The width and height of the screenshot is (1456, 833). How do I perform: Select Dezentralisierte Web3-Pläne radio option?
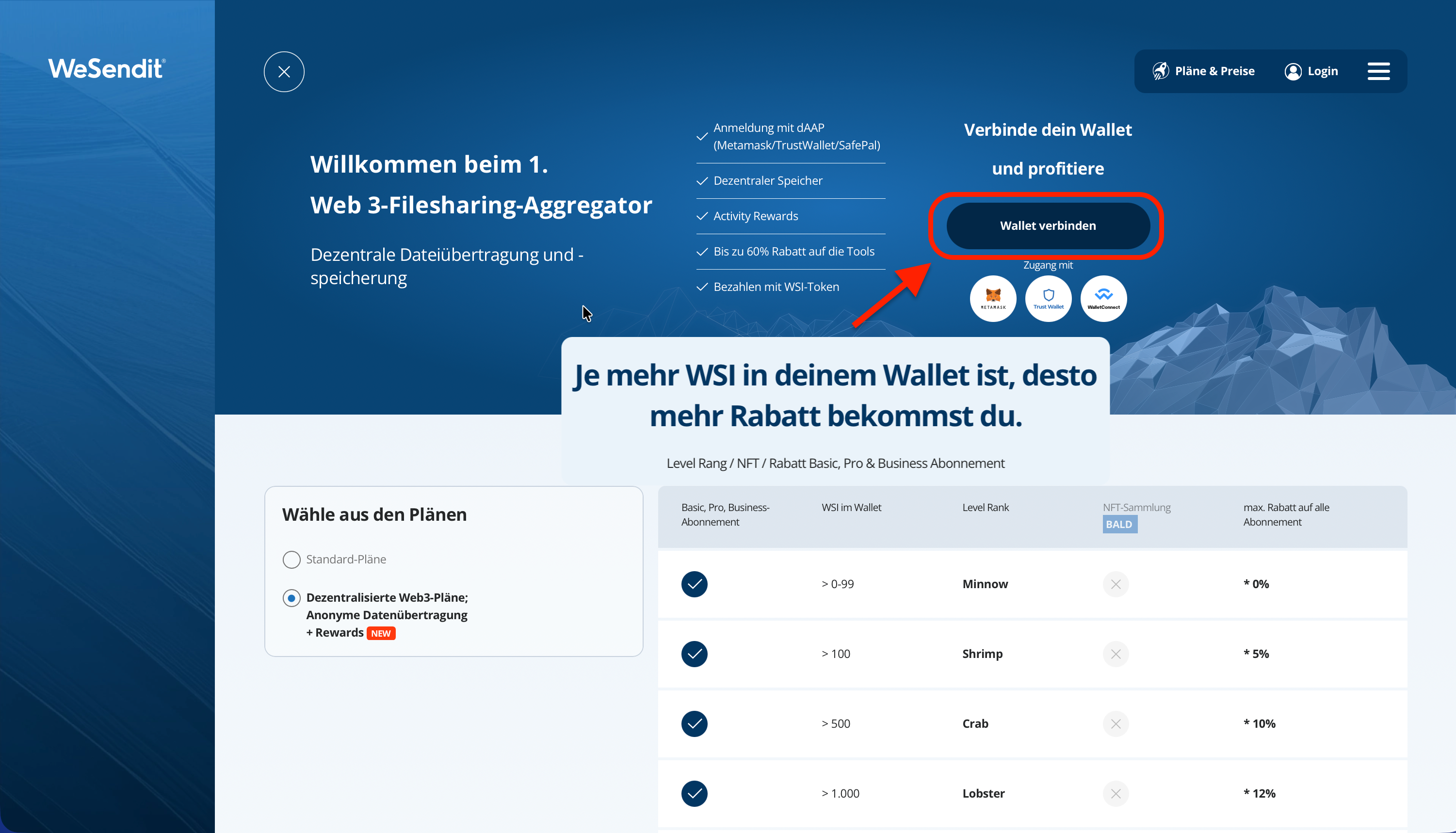click(291, 598)
